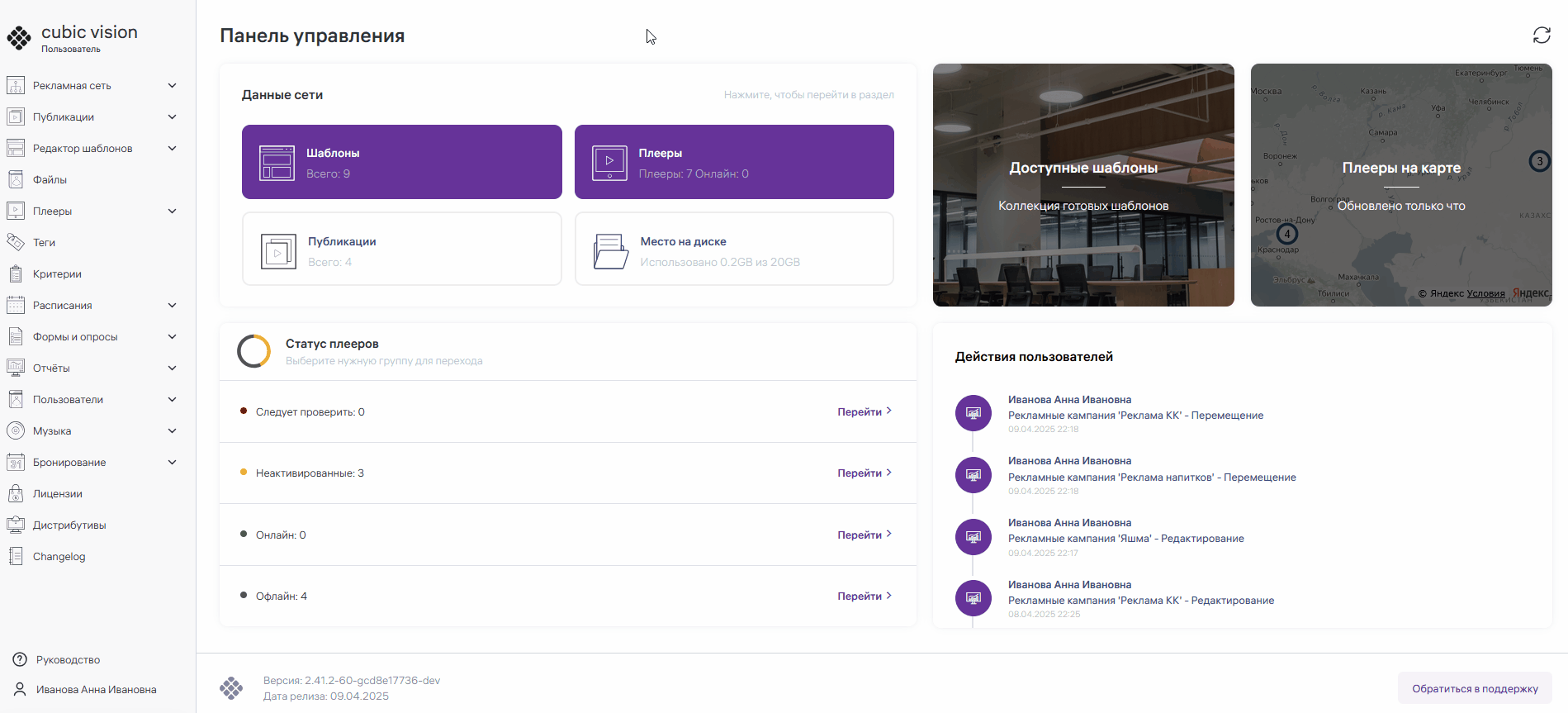Viewport: 1568px width, 713px height.
Task: Click the Criteria clipboard icon
Action: point(16,273)
